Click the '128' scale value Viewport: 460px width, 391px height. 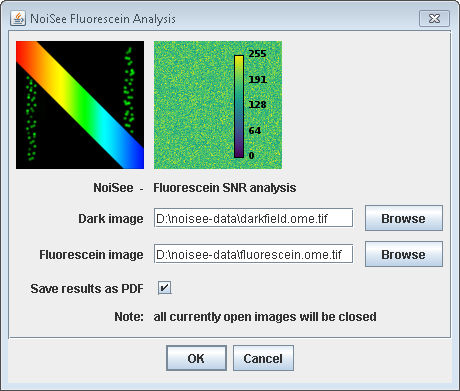257,105
